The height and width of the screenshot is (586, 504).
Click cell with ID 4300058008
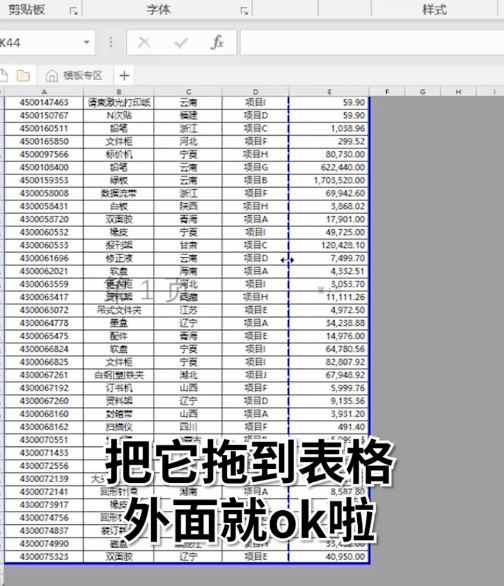pyautogui.click(x=44, y=193)
